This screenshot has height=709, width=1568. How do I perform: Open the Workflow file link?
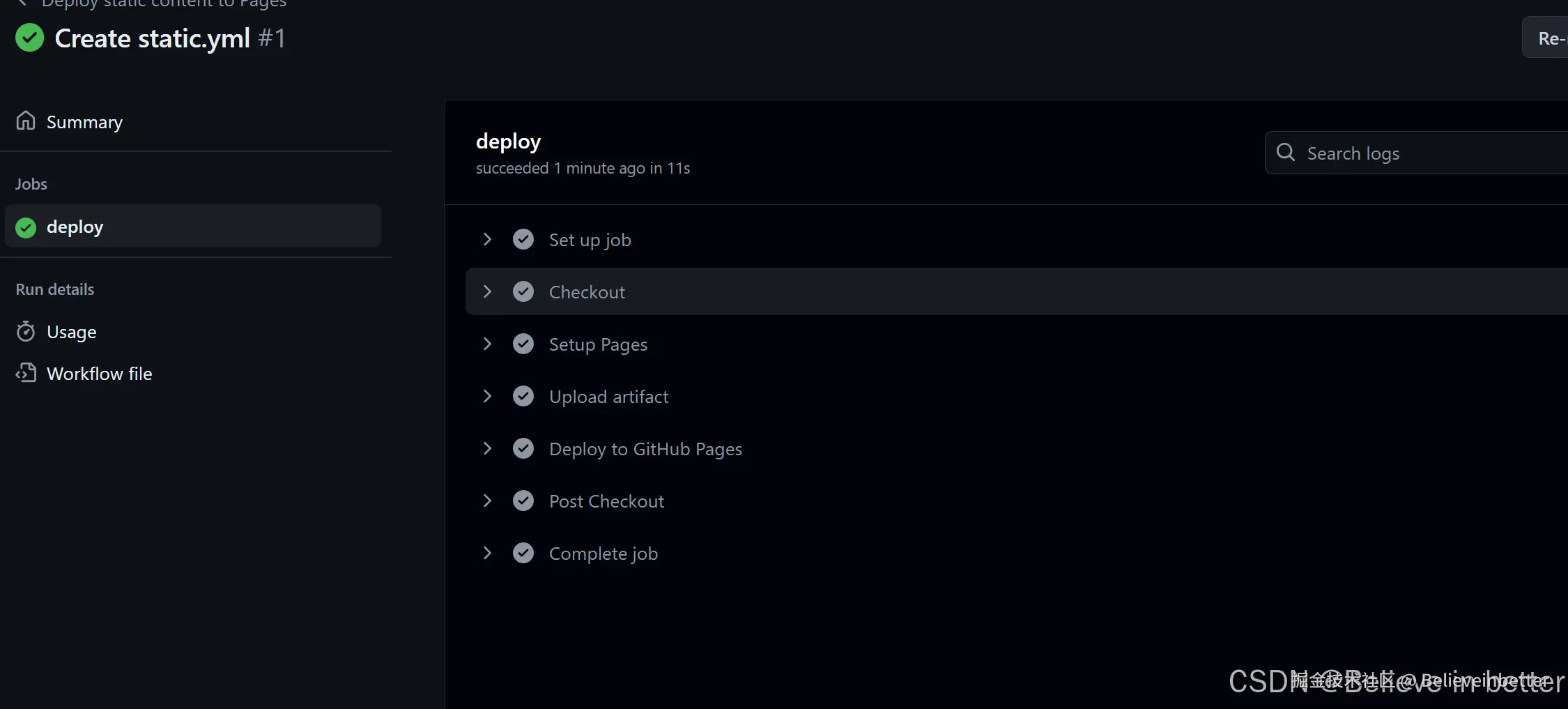tap(99, 374)
